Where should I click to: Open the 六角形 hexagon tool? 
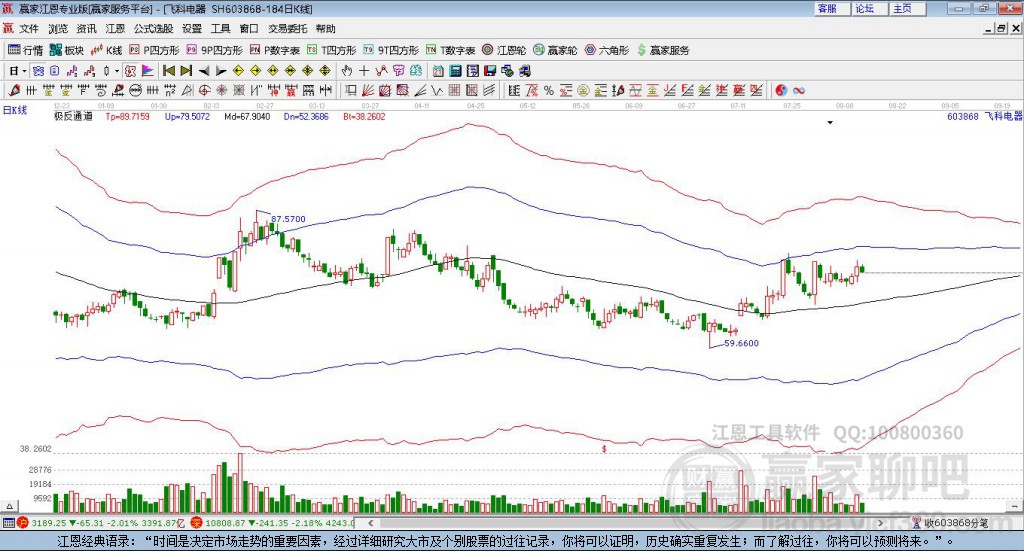click(x=607, y=50)
